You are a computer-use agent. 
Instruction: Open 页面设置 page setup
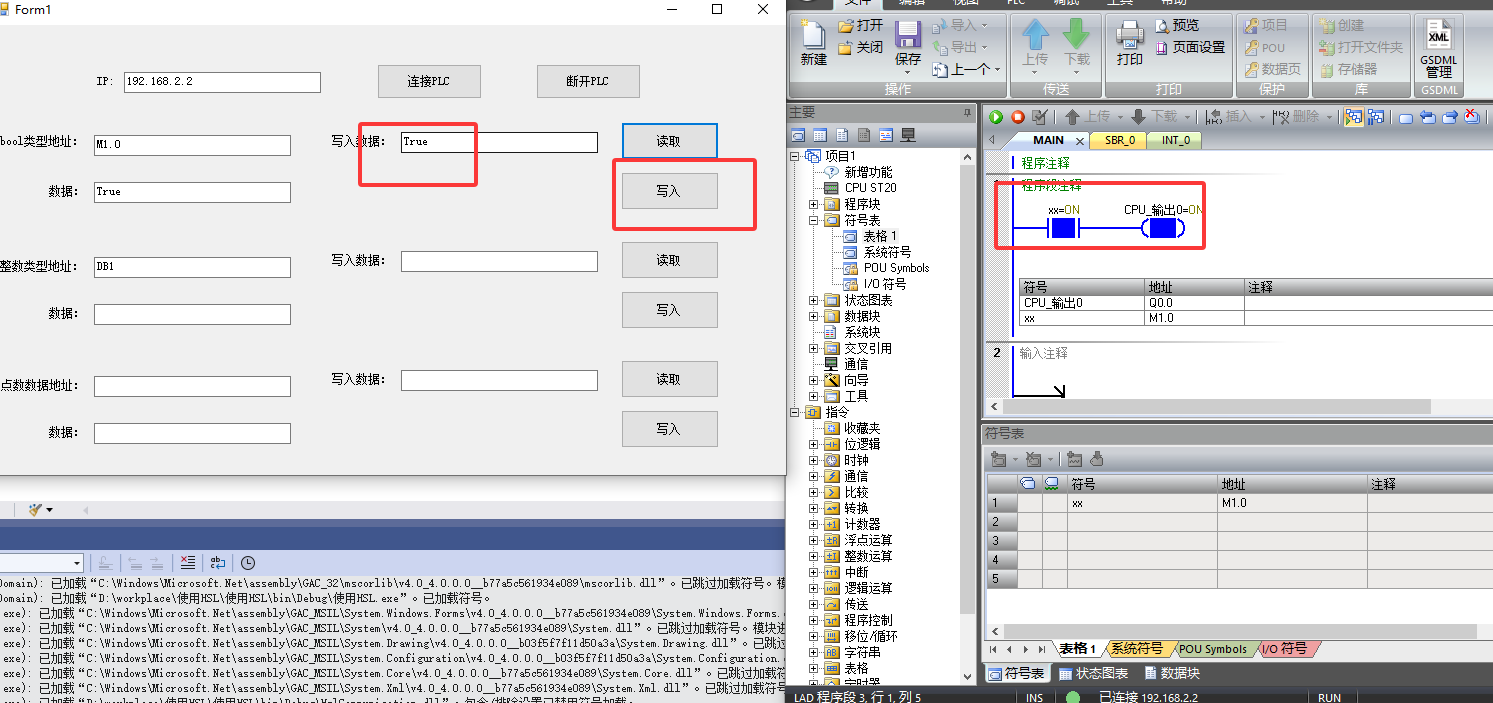tap(1196, 47)
